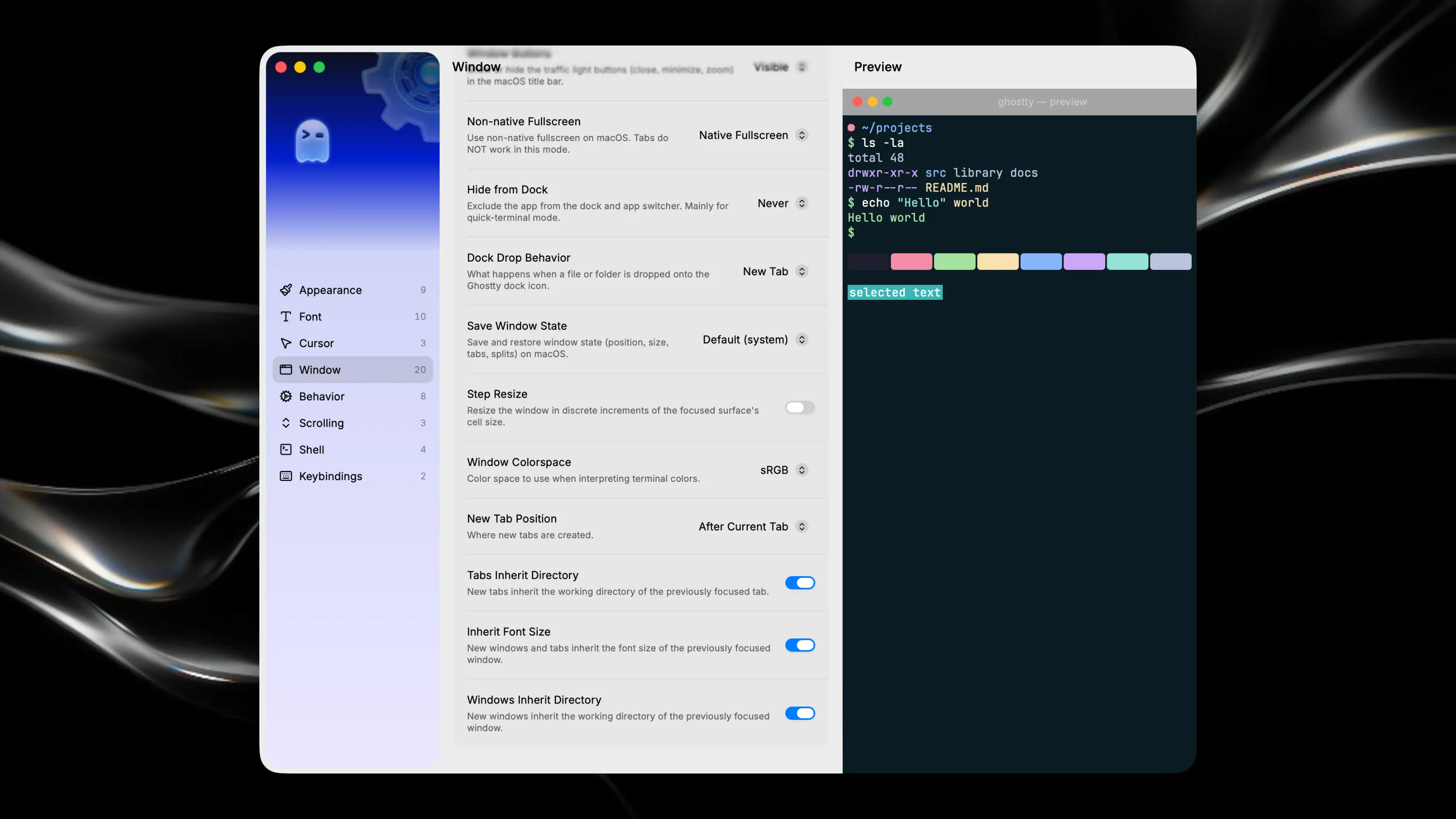The height and width of the screenshot is (819, 1456).
Task: Turn off Inherit Font Size switch
Action: [x=800, y=645]
